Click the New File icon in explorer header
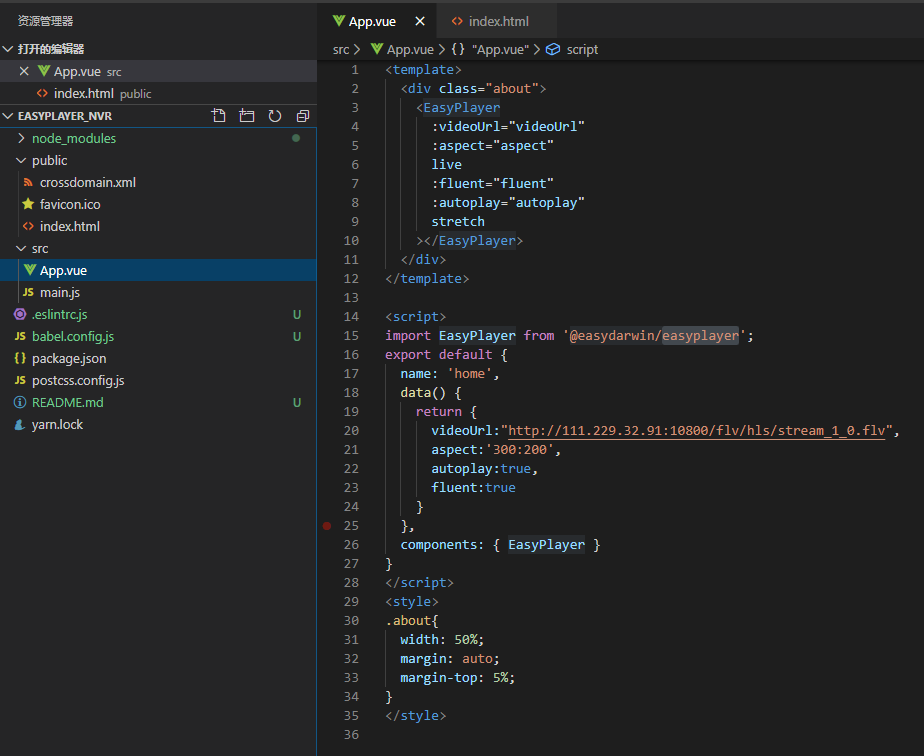 [219, 116]
